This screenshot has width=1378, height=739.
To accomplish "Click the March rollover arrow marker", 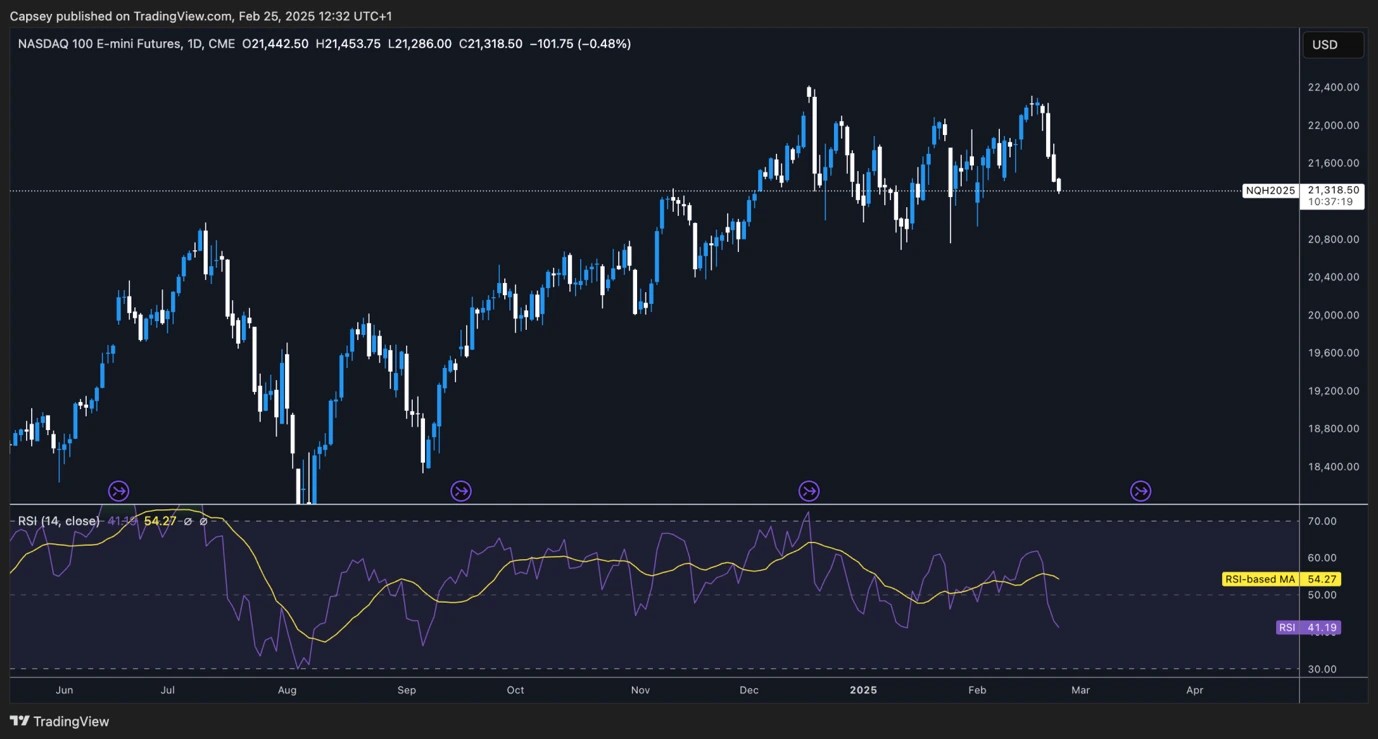I will pos(1140,491).
